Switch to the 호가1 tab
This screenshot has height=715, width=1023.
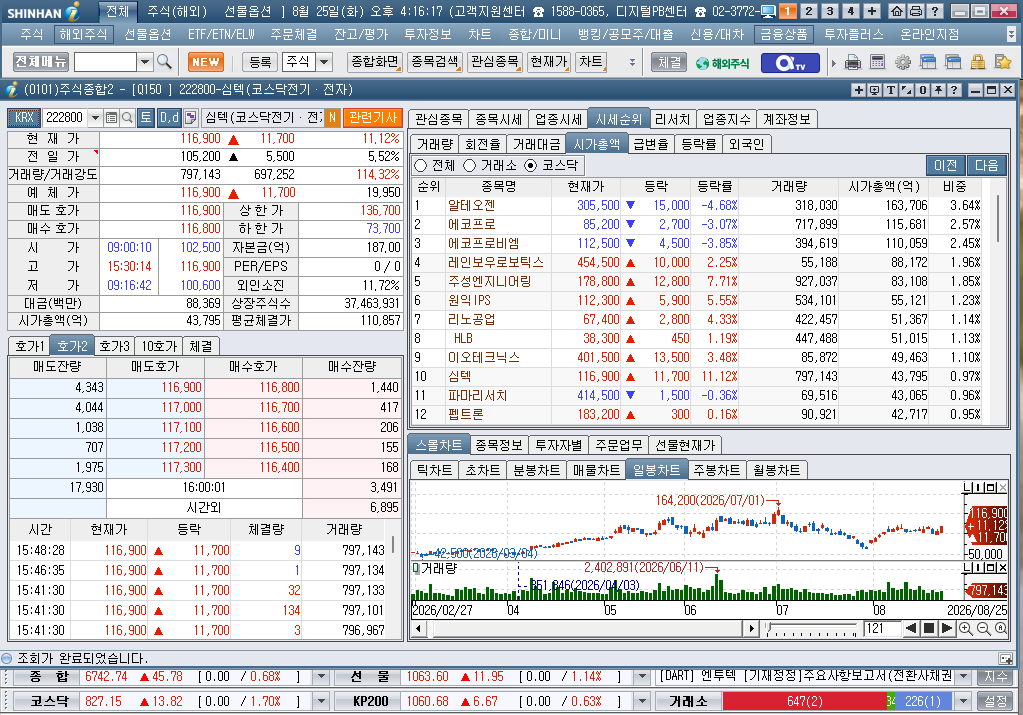(x=30, y=346)
